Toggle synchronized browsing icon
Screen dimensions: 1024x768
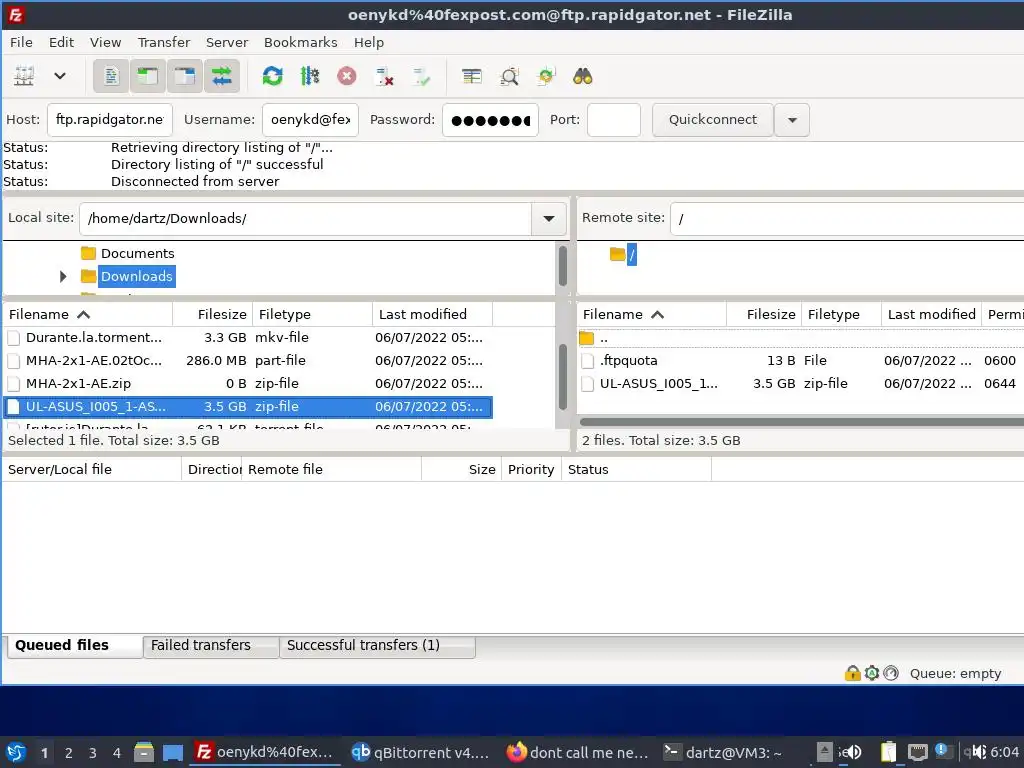click(546, 76)
